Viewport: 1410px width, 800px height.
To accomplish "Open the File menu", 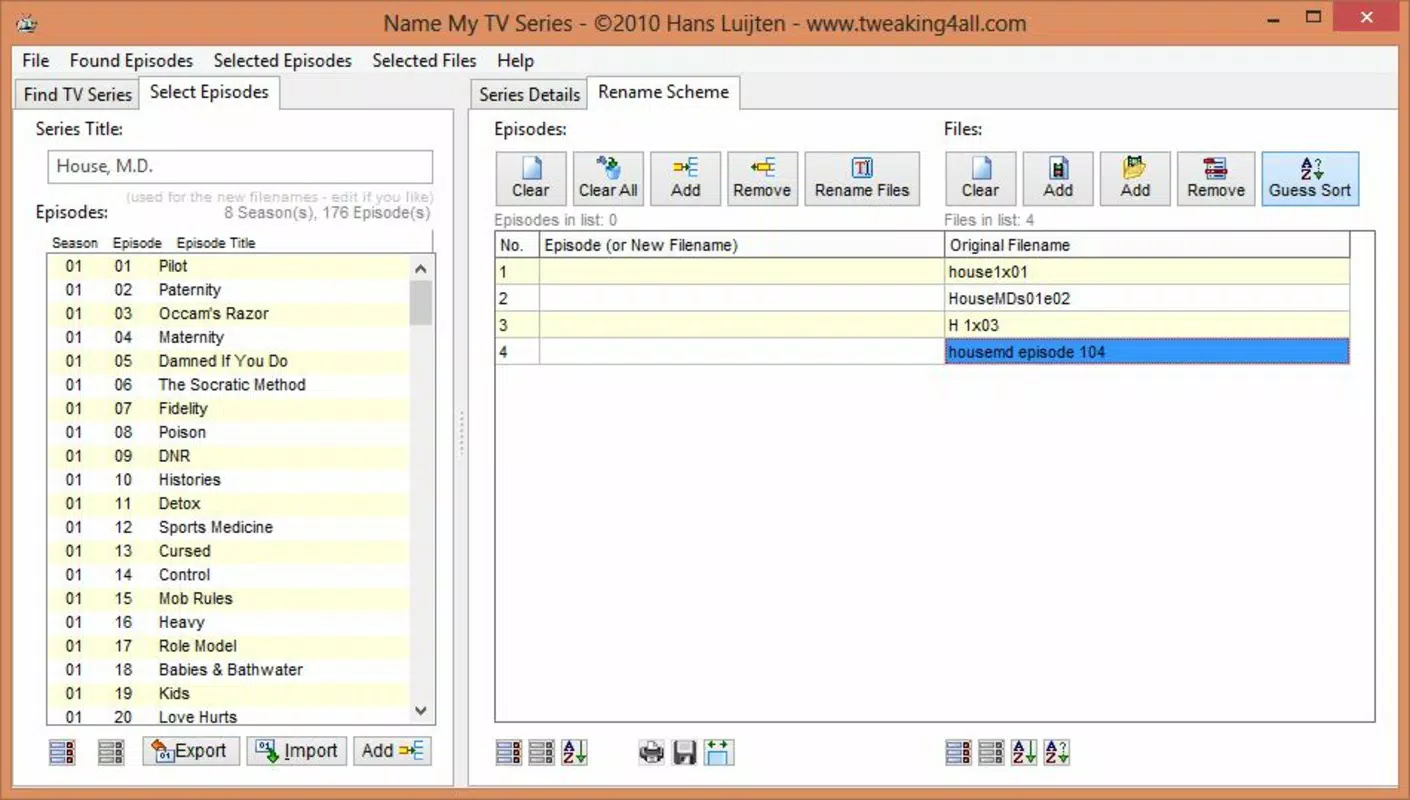I will [36, 61].
